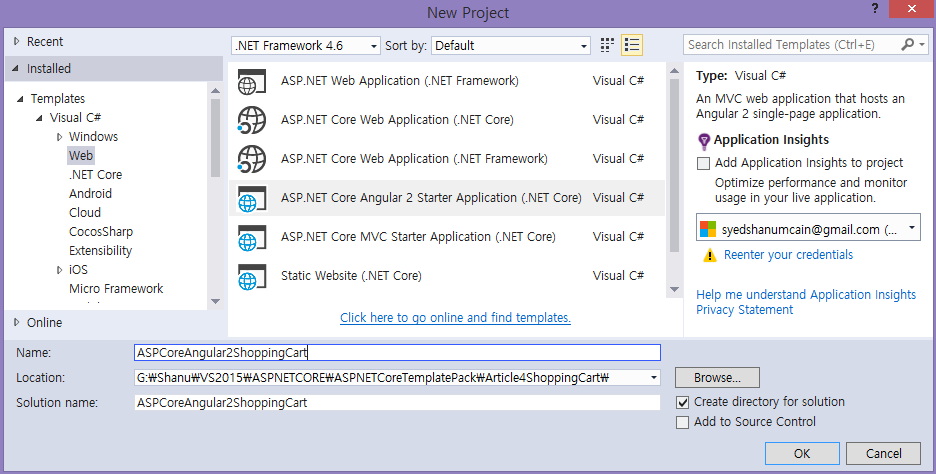
Task: Select ASP.NET Core MVC Starter Application row
Action: coord(447,237)
